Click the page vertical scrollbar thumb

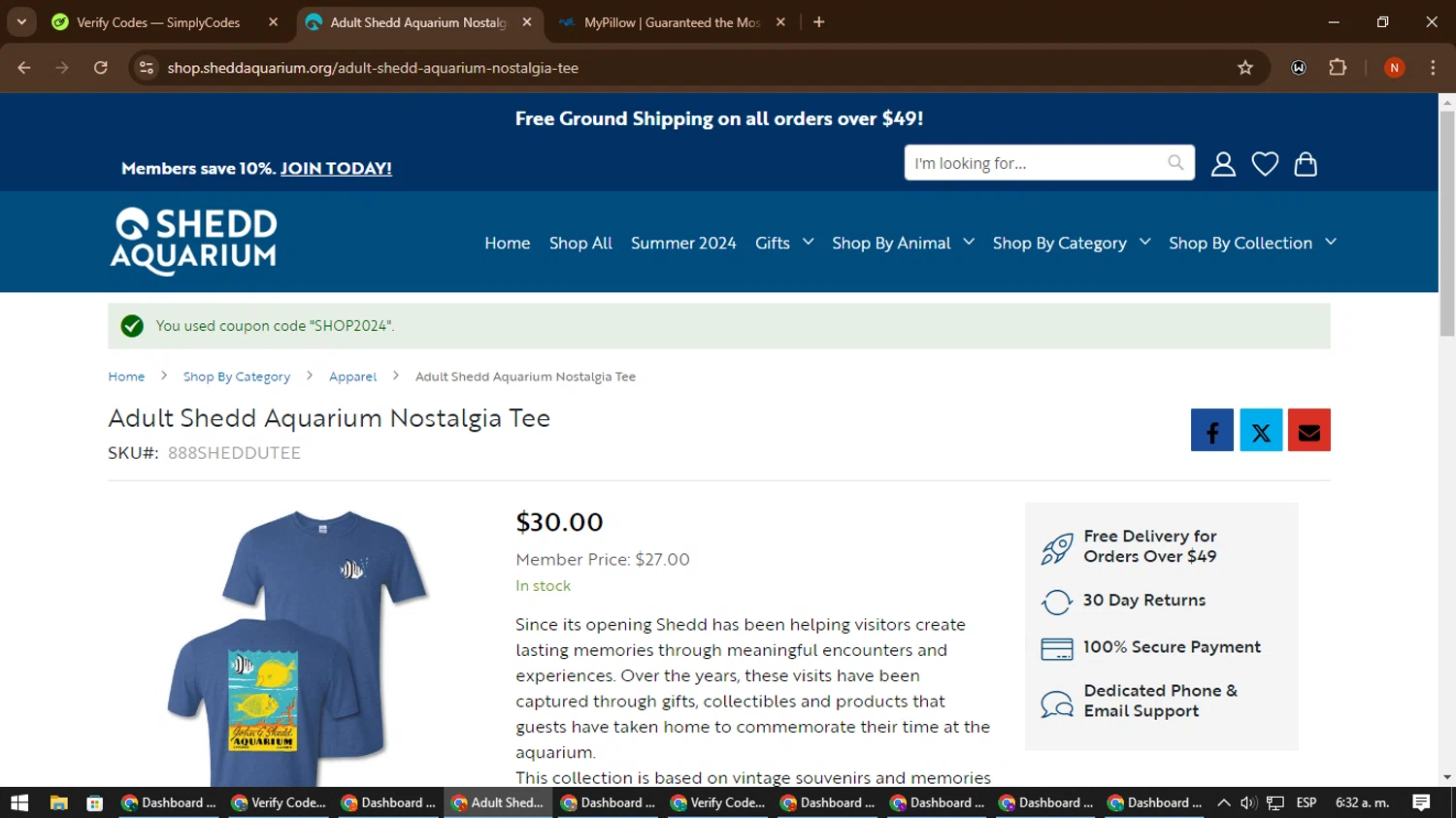tap(1447, 223)
